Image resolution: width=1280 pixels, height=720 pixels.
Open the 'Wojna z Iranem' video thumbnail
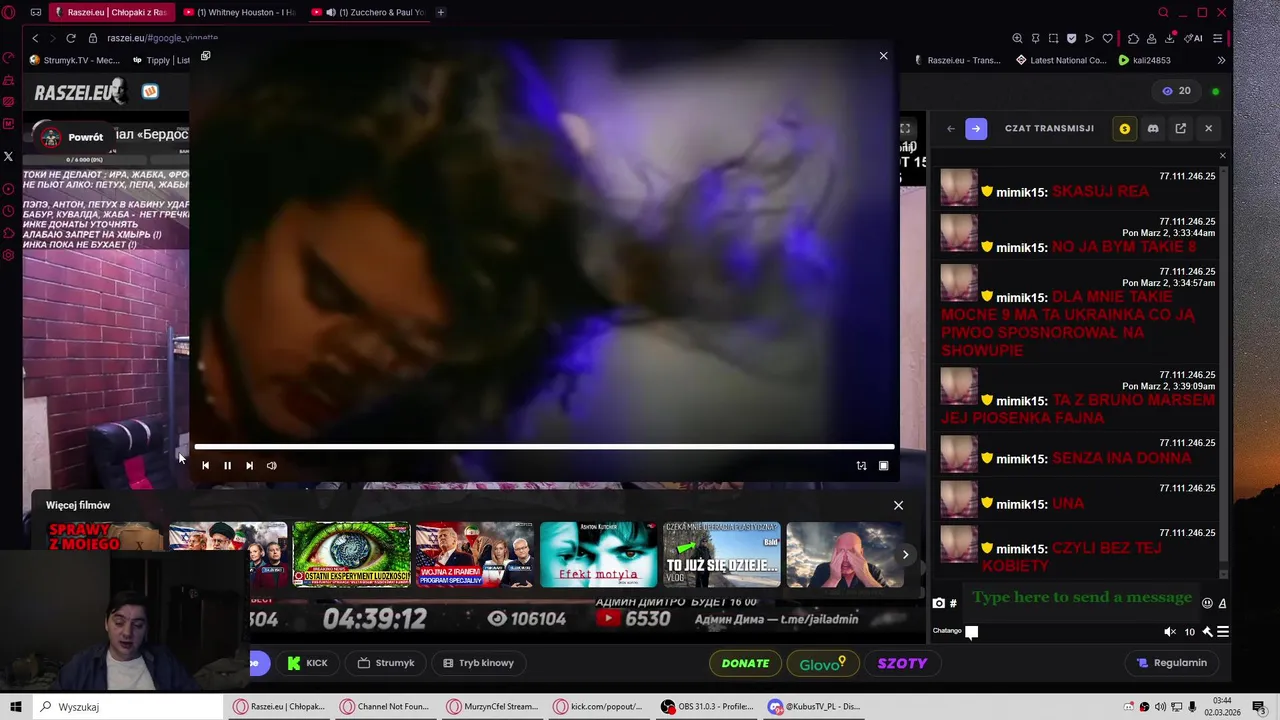(475, 555)
